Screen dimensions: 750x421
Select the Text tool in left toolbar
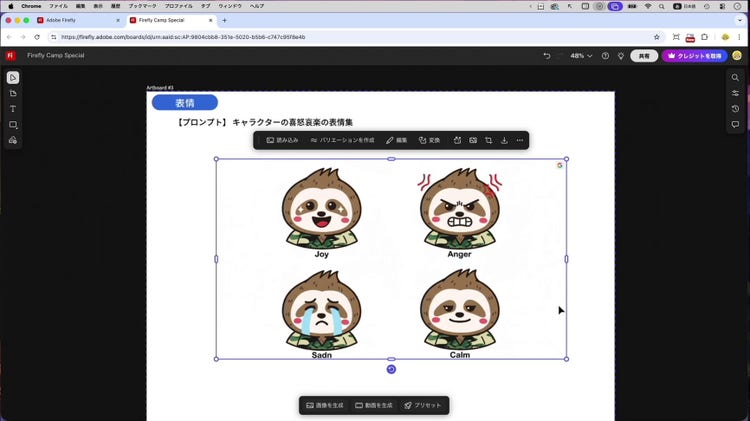pos(12,109)
